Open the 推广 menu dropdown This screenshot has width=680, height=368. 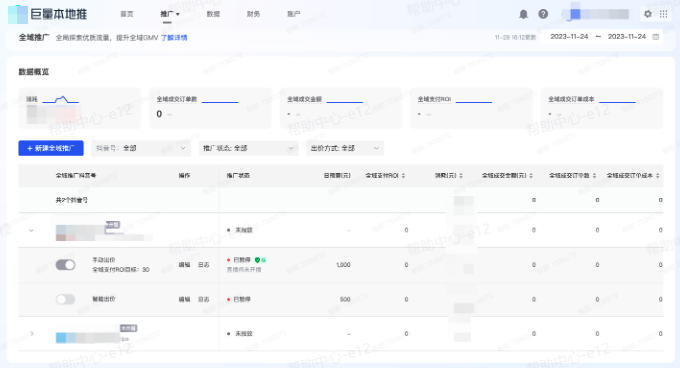pyautogui.click(x=170, y=14)
